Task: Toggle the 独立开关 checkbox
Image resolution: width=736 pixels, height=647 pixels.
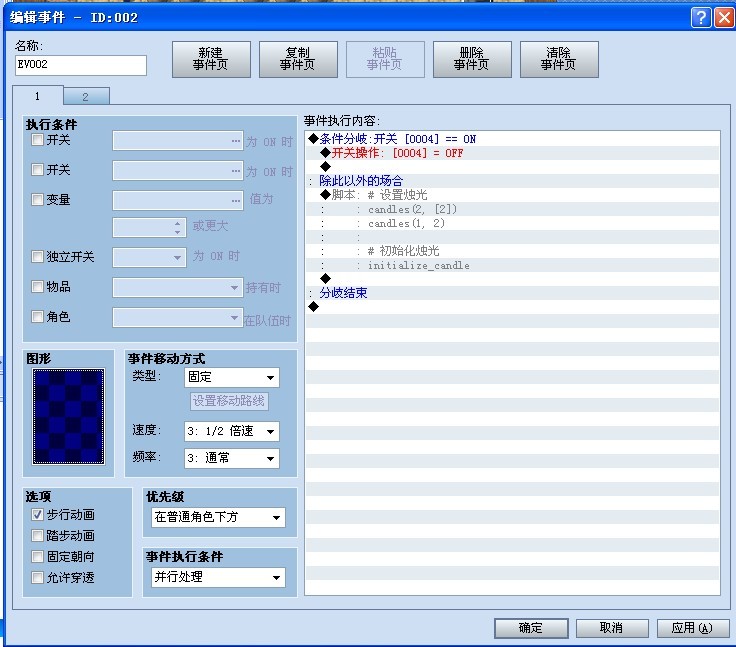Action: coord(37,256)
